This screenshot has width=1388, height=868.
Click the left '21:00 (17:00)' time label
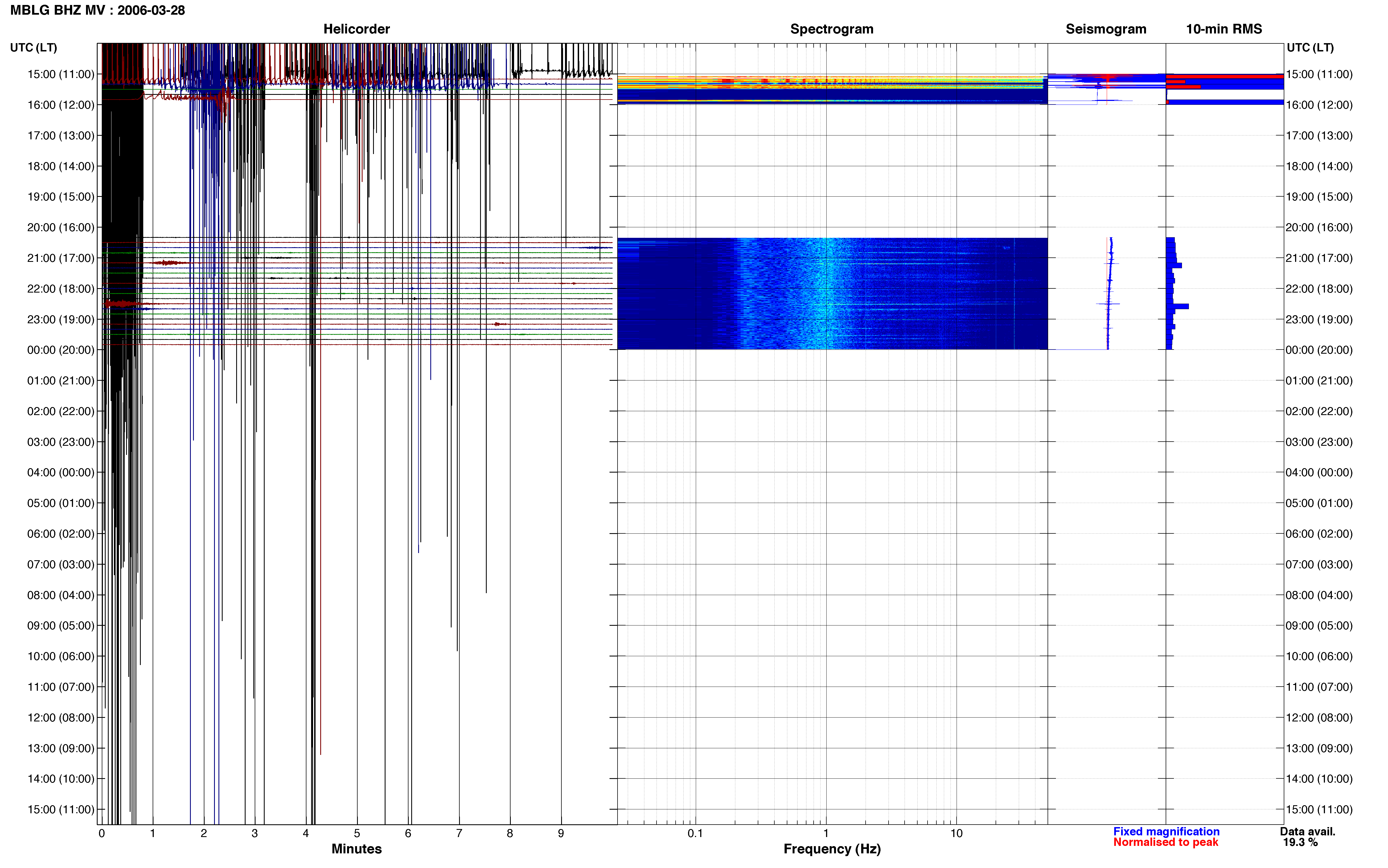61,258
